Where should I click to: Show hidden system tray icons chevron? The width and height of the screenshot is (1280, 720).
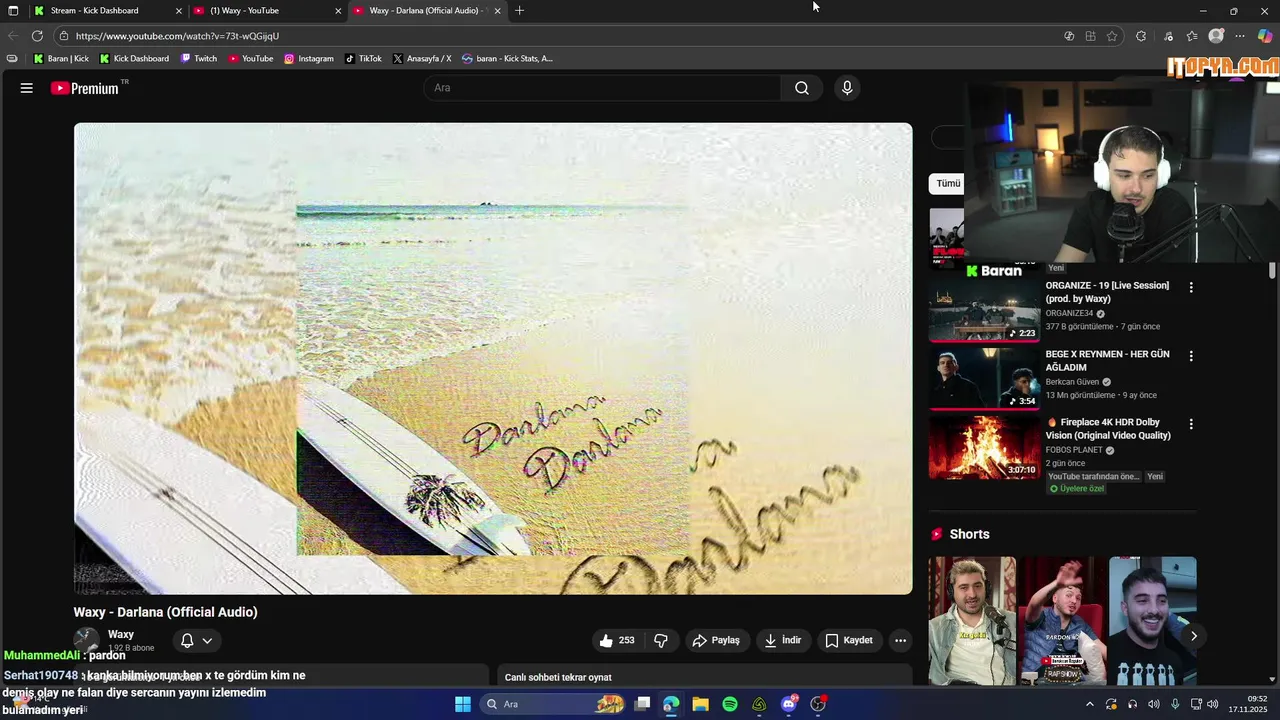(x=1089, y=704)
